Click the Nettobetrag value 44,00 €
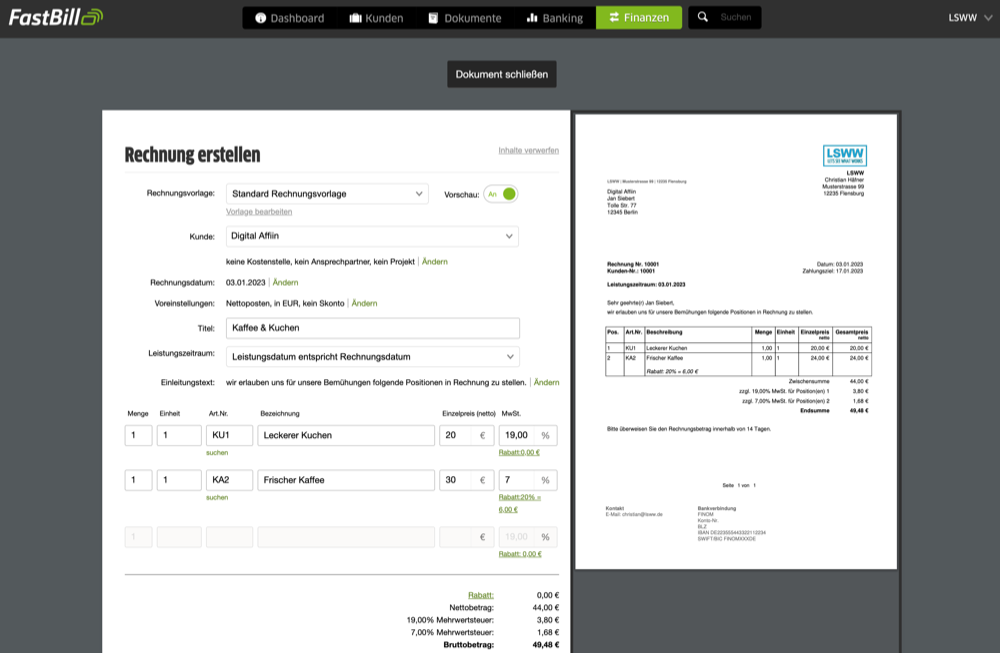Viewport: 1000px width, 653px height. pyautogui.click(x=545, y=608)
